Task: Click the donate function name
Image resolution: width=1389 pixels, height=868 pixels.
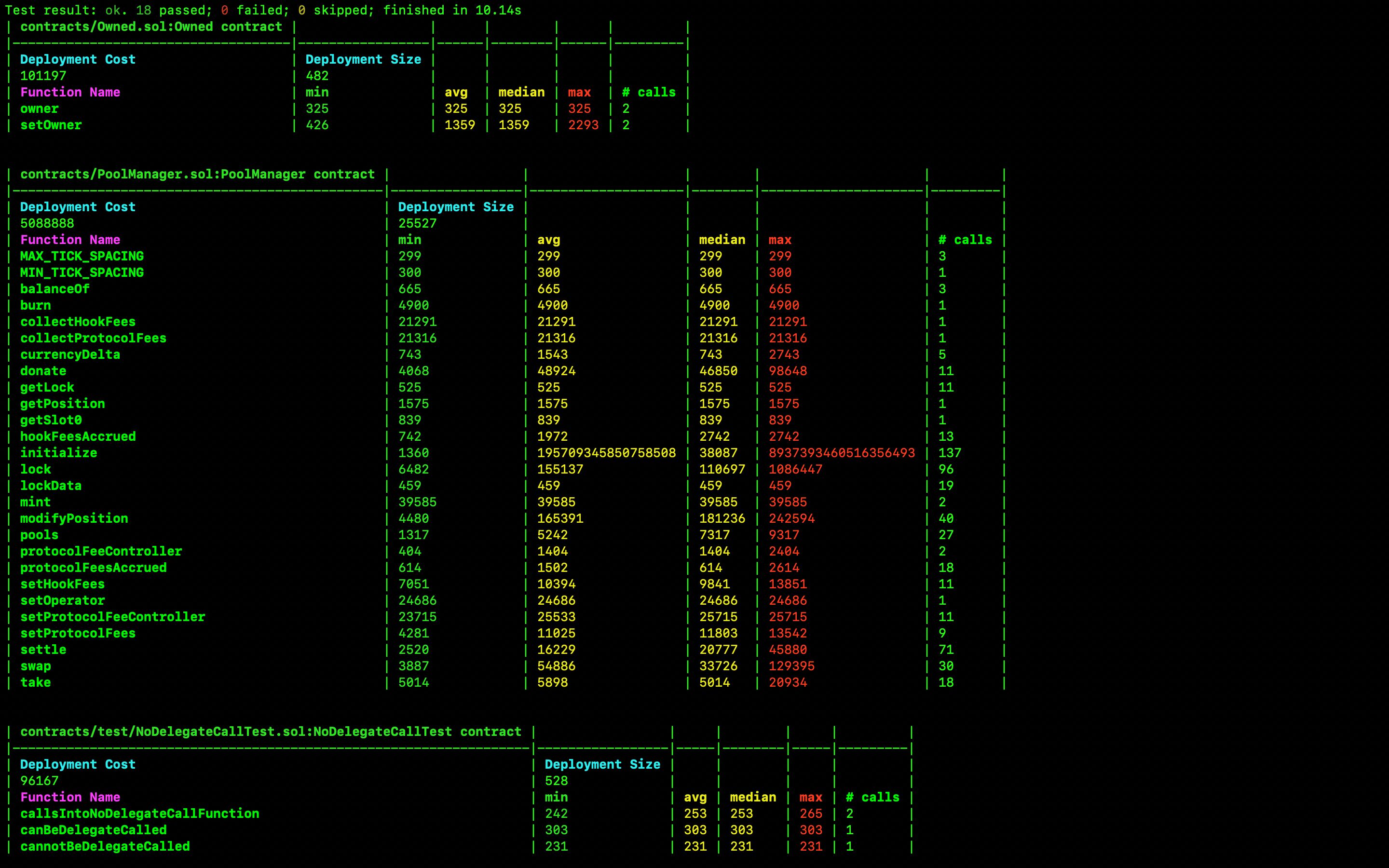Action: click(43, 371)
